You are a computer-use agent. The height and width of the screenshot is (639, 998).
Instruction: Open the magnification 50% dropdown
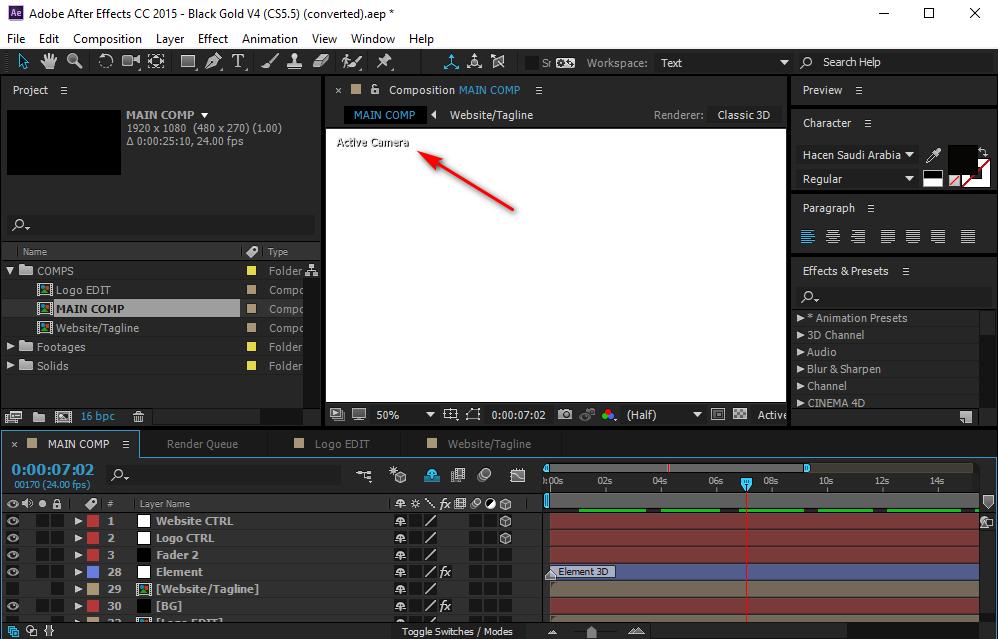[405, 415]
